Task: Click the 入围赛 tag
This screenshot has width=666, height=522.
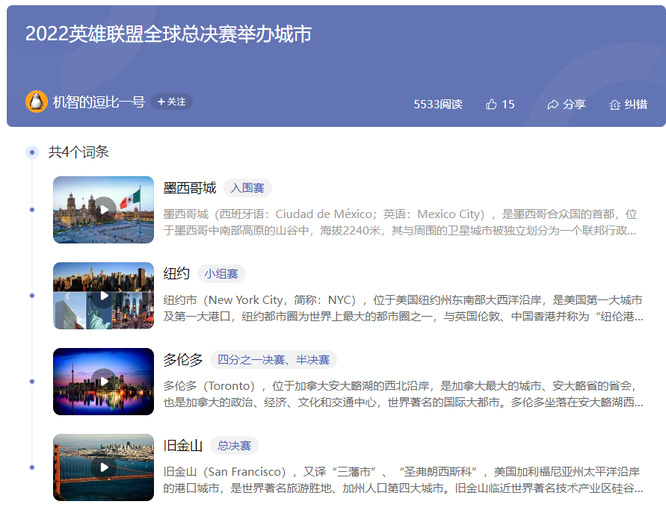Action: tap(247, 188)
